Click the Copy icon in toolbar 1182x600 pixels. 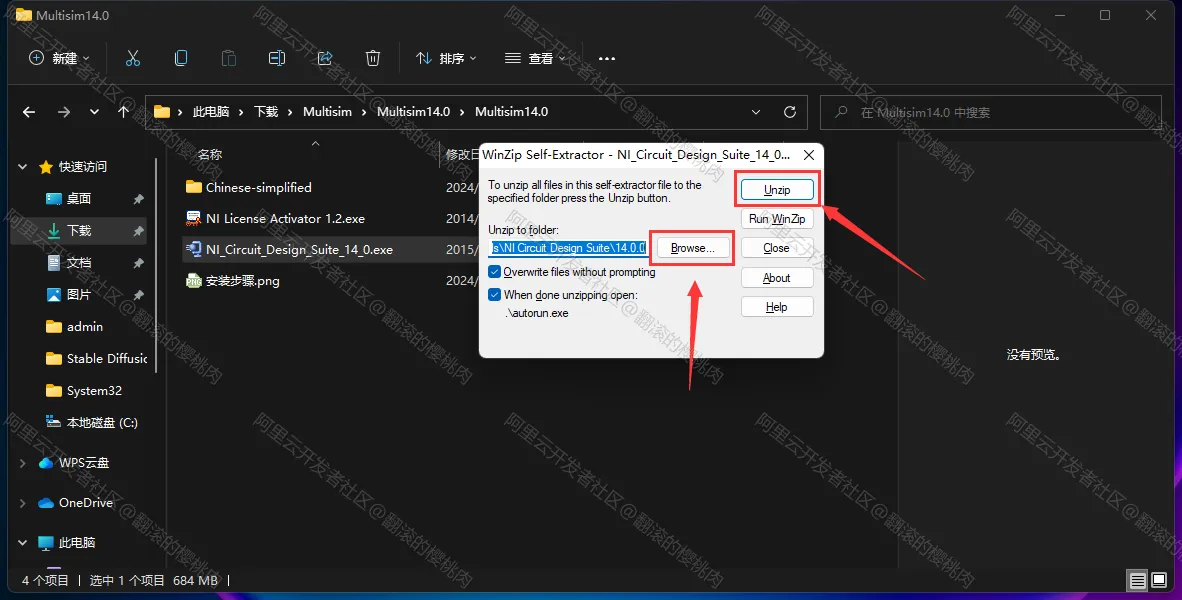coord(181,58)
